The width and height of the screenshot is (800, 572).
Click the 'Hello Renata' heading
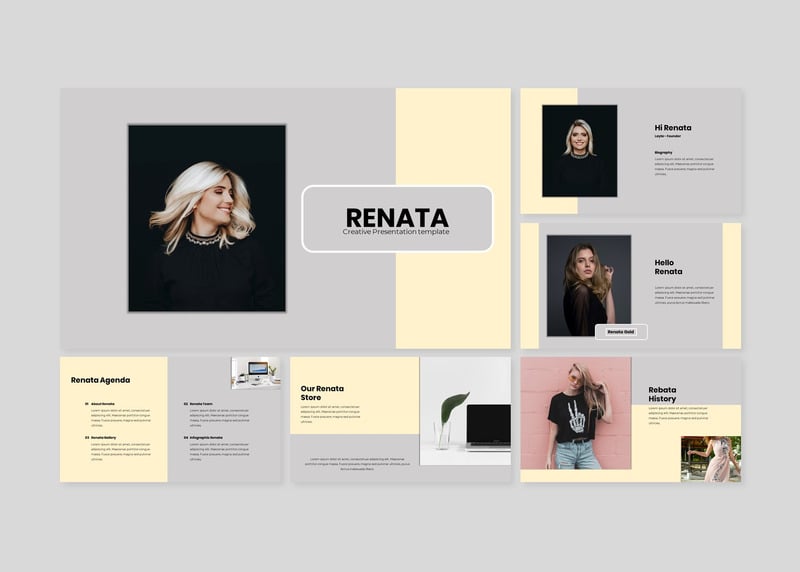click(x=668, y=267)
